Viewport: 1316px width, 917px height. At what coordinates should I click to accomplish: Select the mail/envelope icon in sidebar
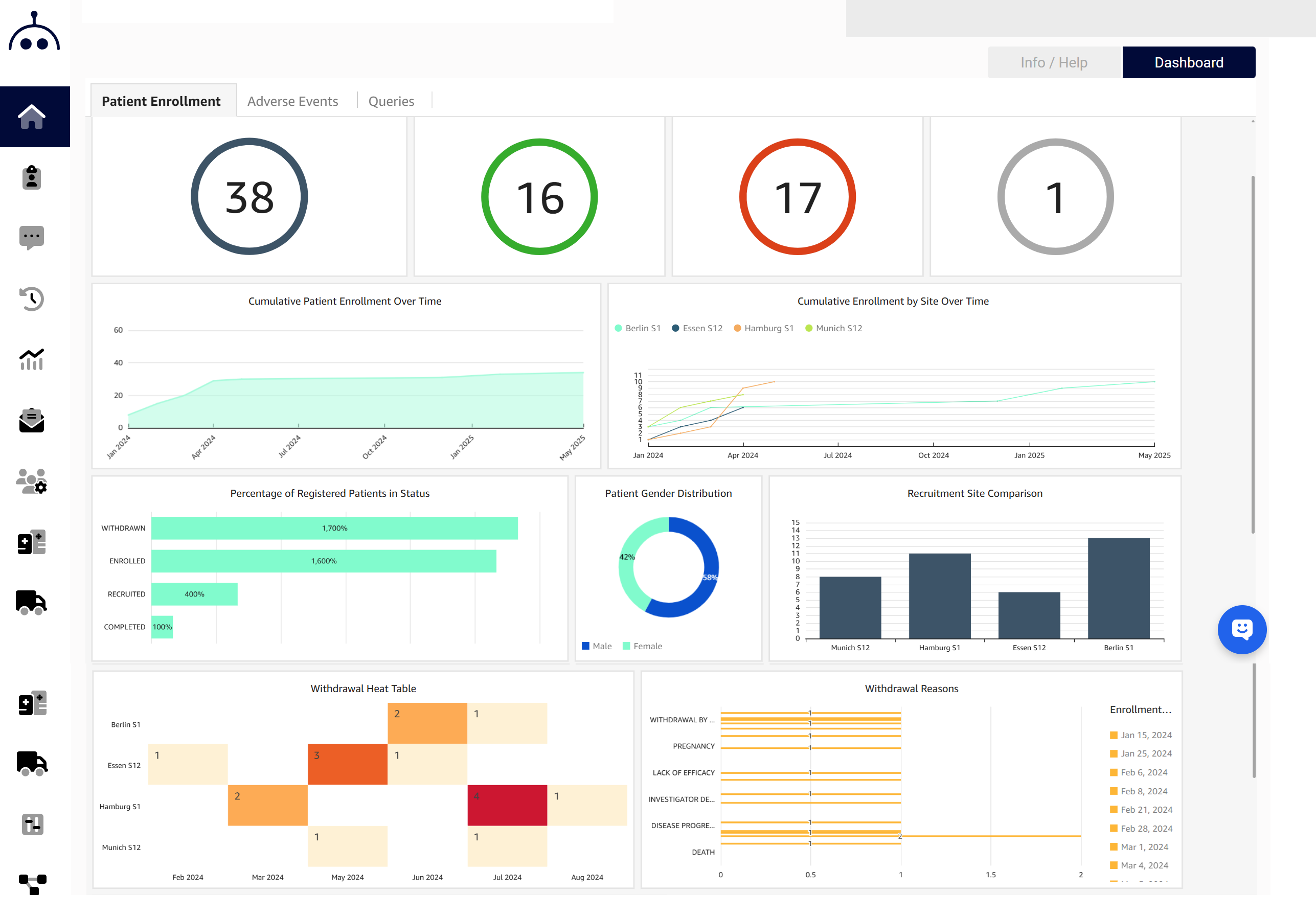pyautogui.click(x=32, y=422)
